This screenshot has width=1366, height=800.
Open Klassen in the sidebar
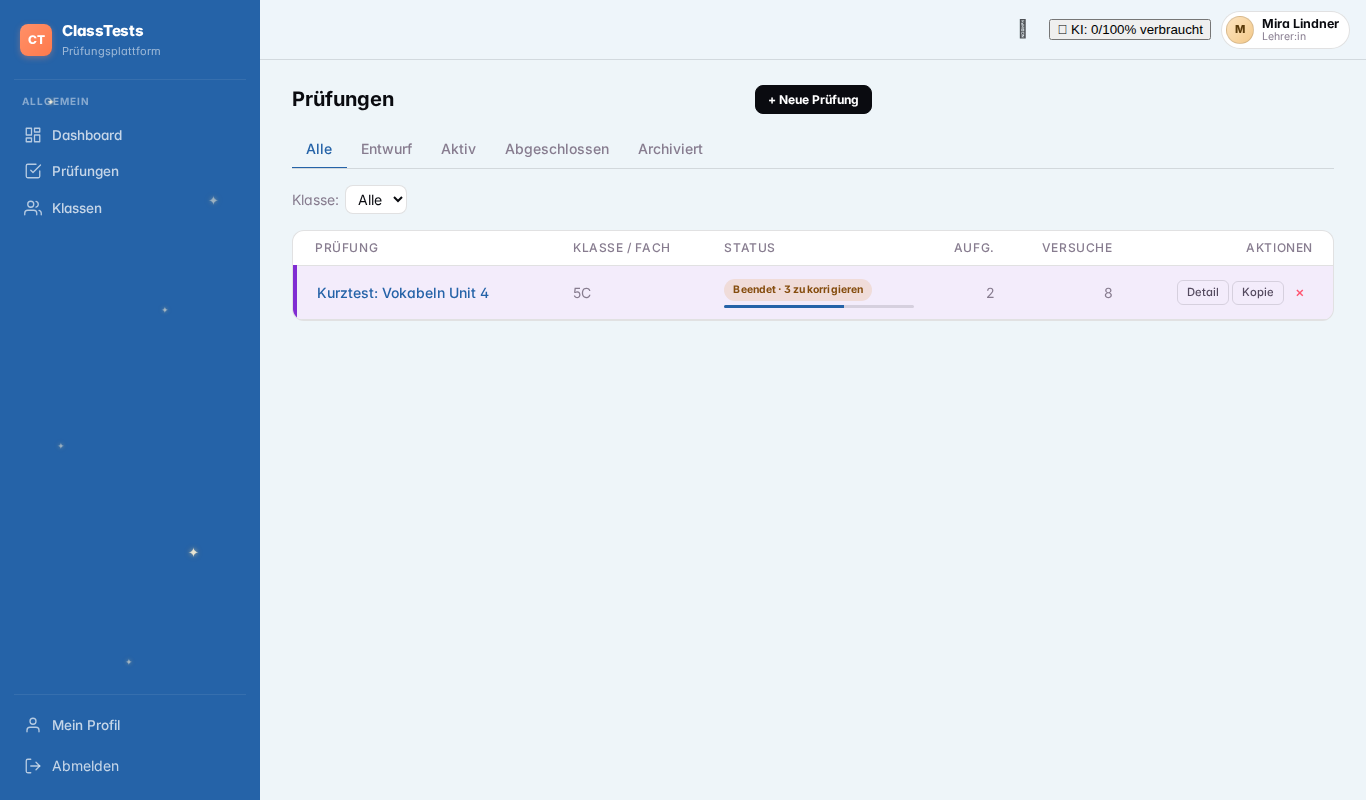click(x=130, y=208)
